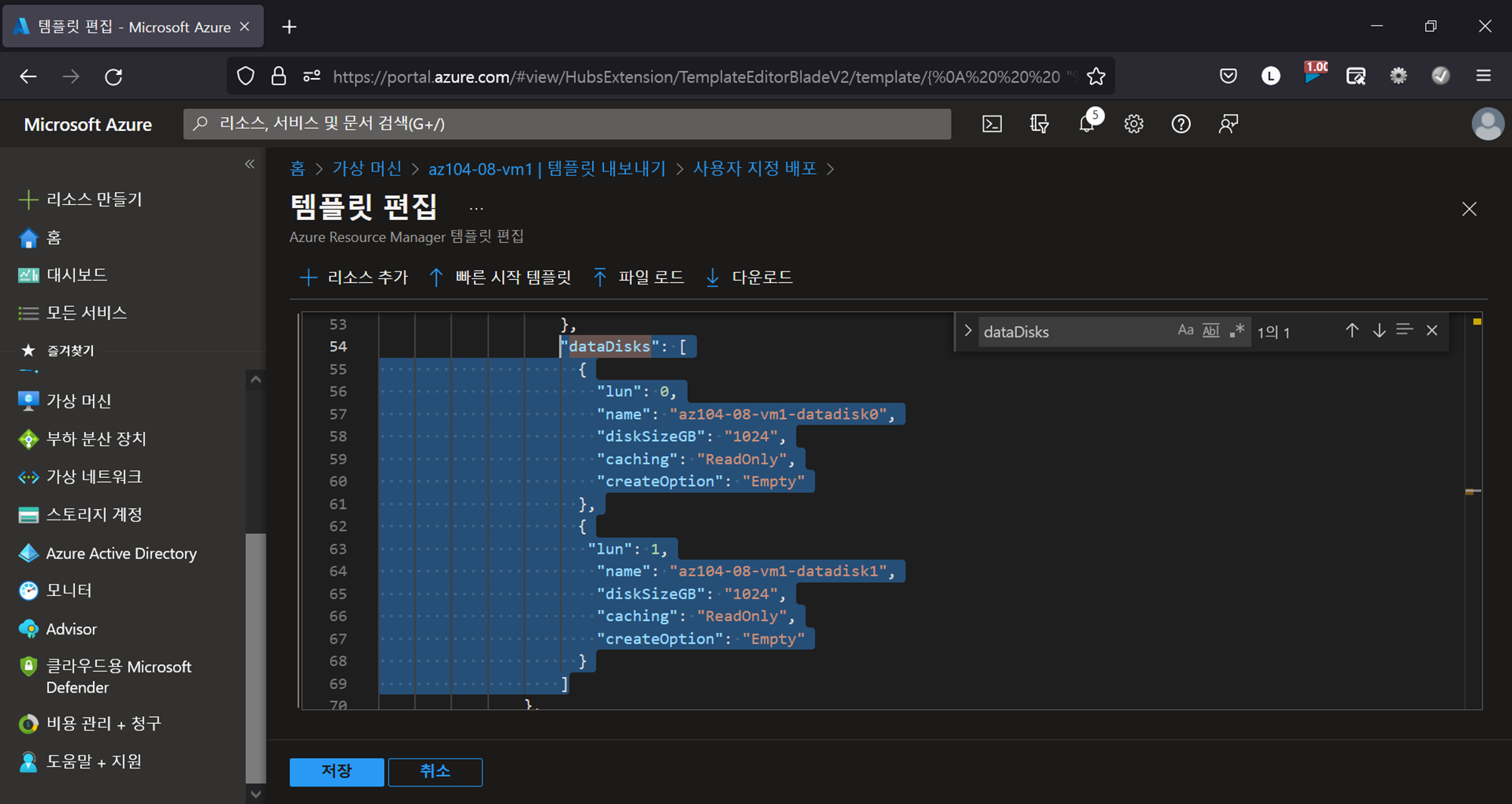
Task: Open help question mark icon
Action: 1181,124
